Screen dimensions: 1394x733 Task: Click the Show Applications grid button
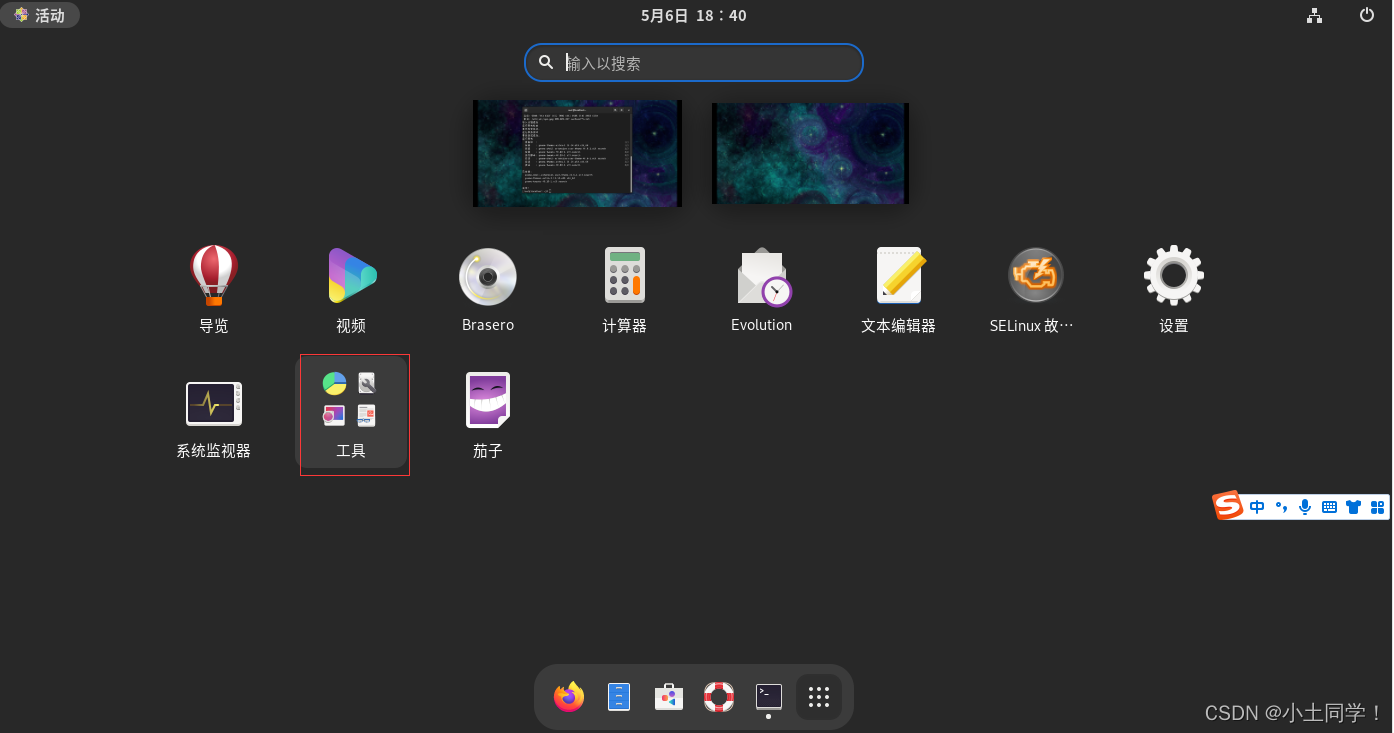tap(818, 696)
